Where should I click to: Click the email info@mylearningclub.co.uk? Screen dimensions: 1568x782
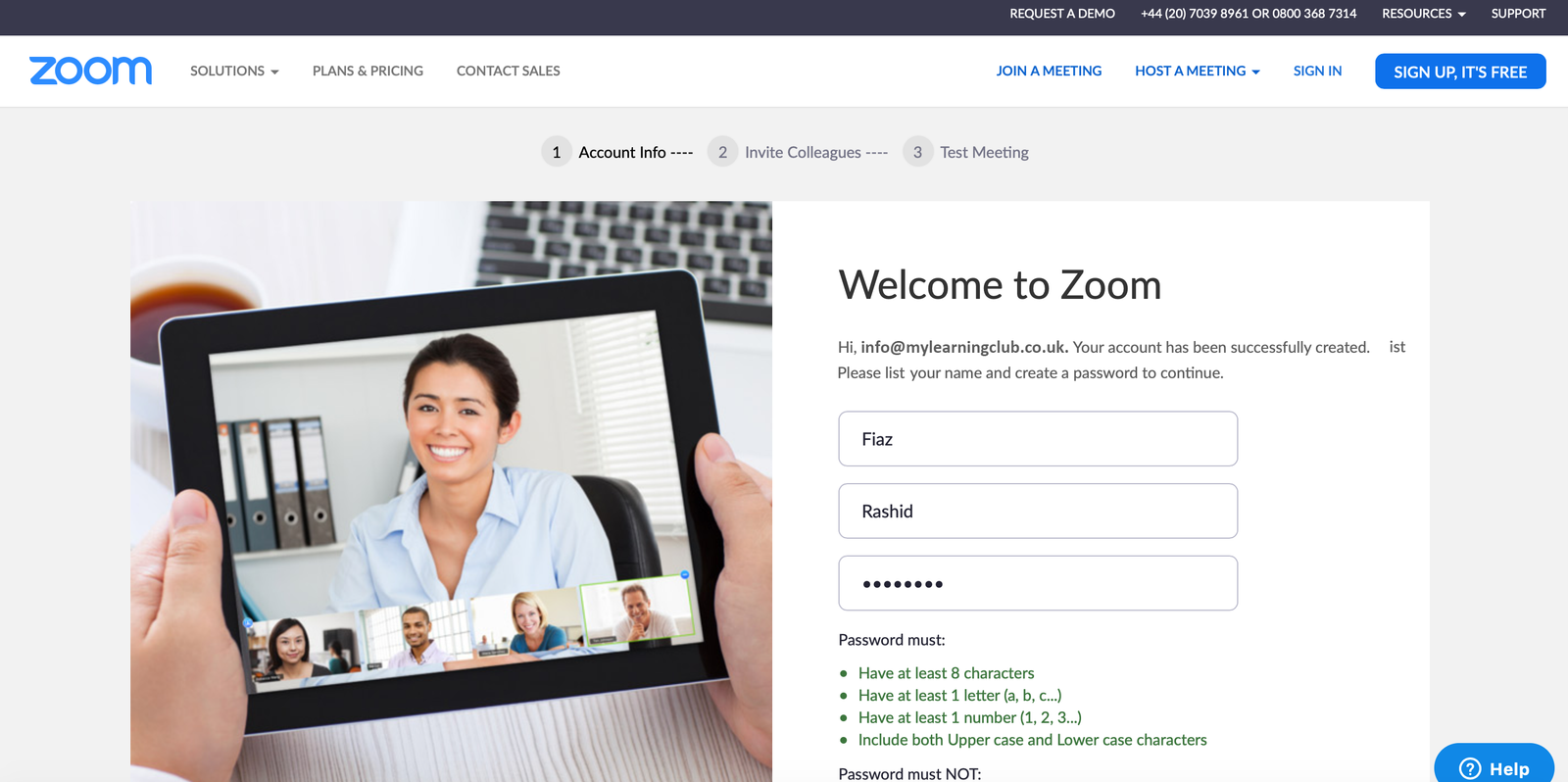pyautogui.click(x=964, y=347)
